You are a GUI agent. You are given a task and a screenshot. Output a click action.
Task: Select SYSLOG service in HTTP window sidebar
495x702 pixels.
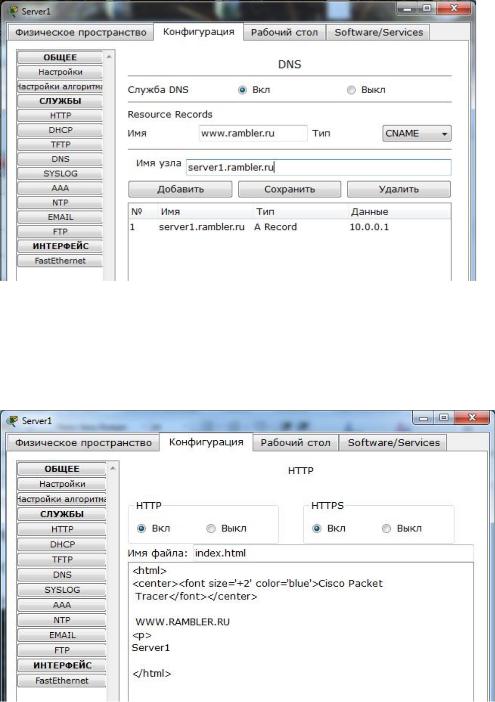pyautogui.click(x=62, y=590)
